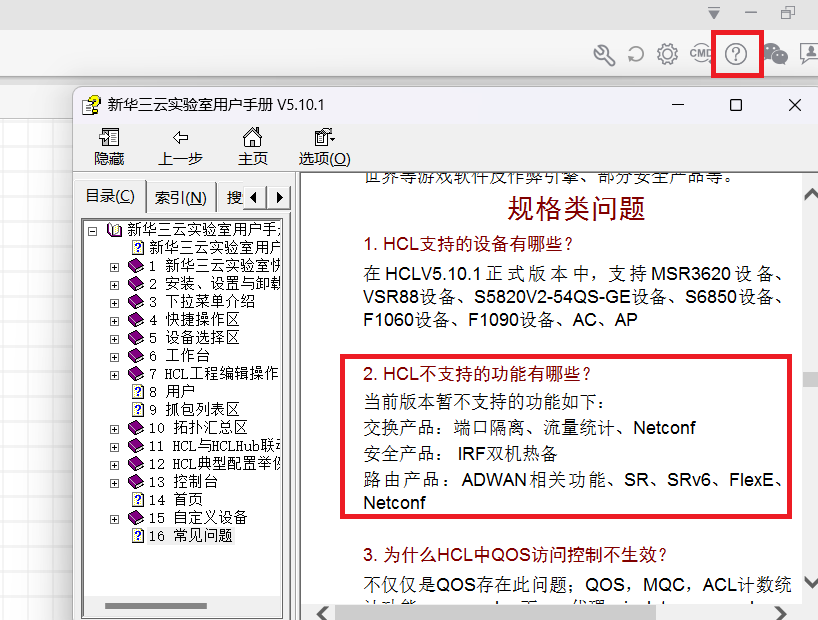Expand chapter 15 自定义设备 node
The image size is (818, 620).
(114, 519)
